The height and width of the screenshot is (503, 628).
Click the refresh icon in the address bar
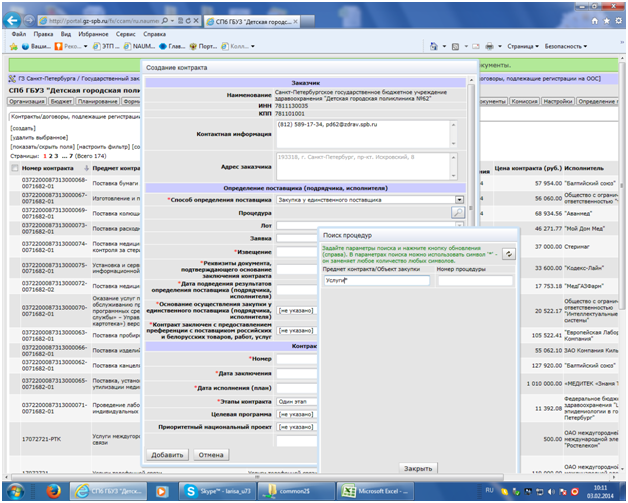pos(188,20)
